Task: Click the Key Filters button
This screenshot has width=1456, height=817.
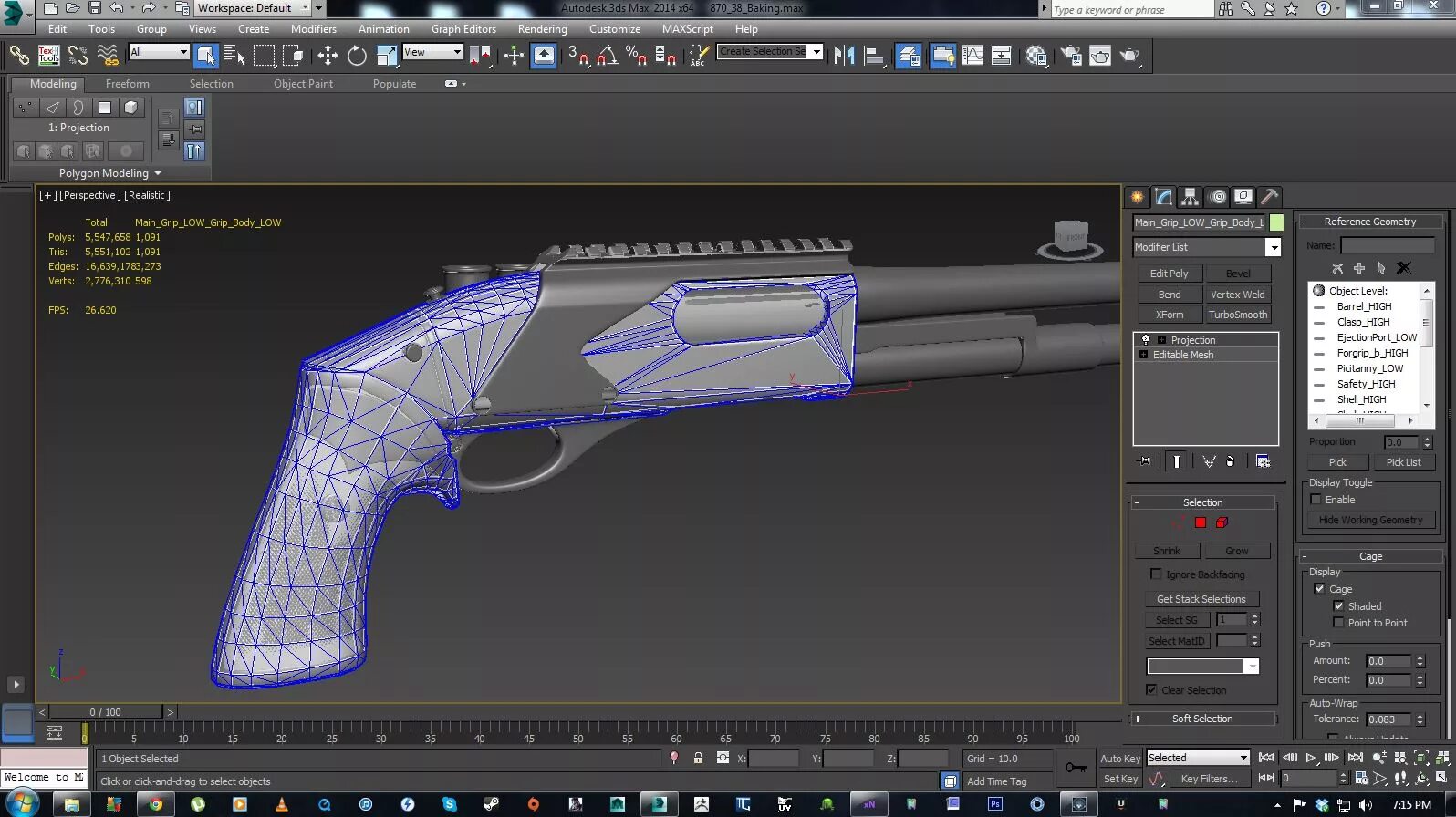Action: (1209, 779)
